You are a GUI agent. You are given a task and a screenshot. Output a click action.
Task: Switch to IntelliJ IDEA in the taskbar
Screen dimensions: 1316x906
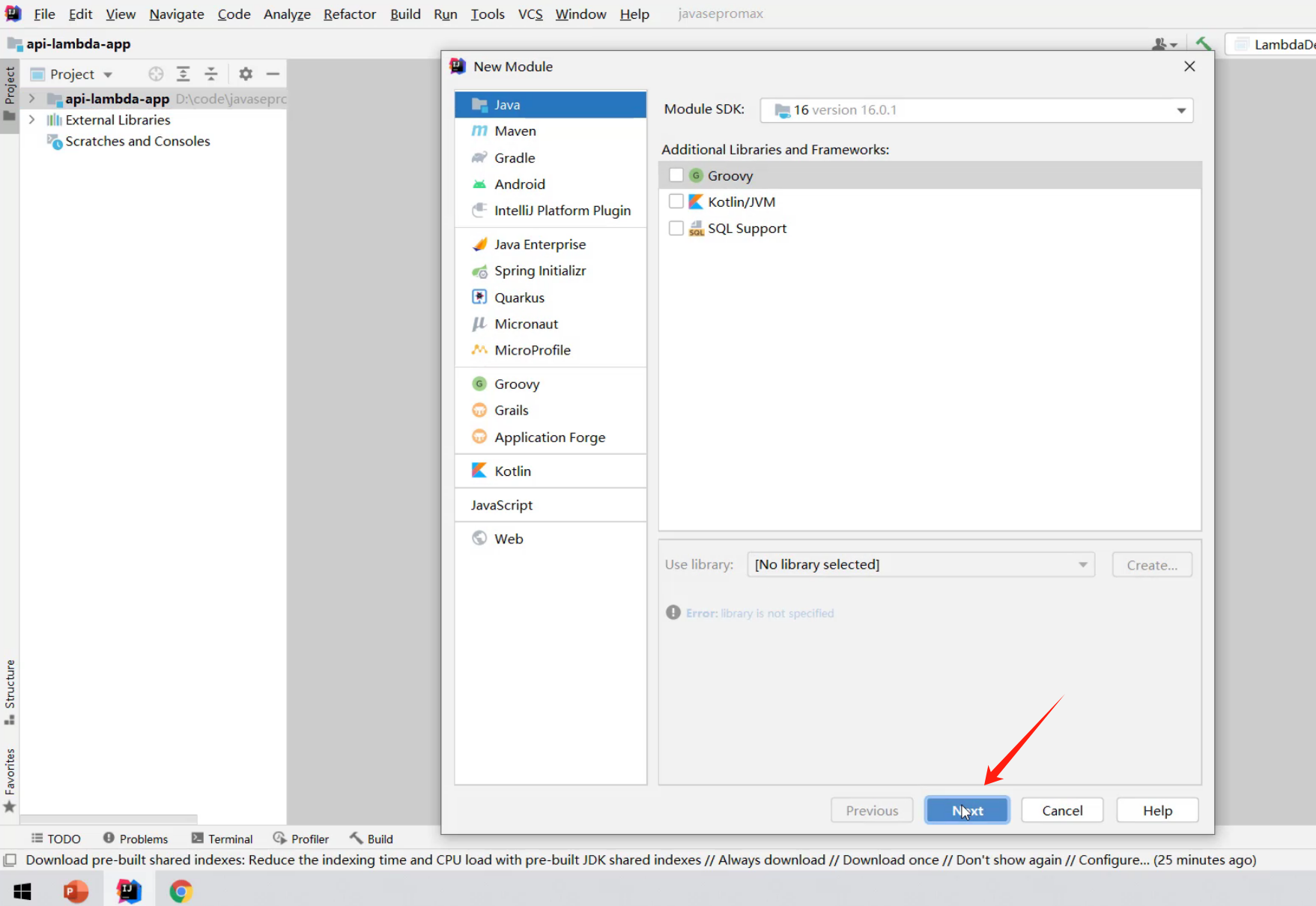tap(129, 891)
